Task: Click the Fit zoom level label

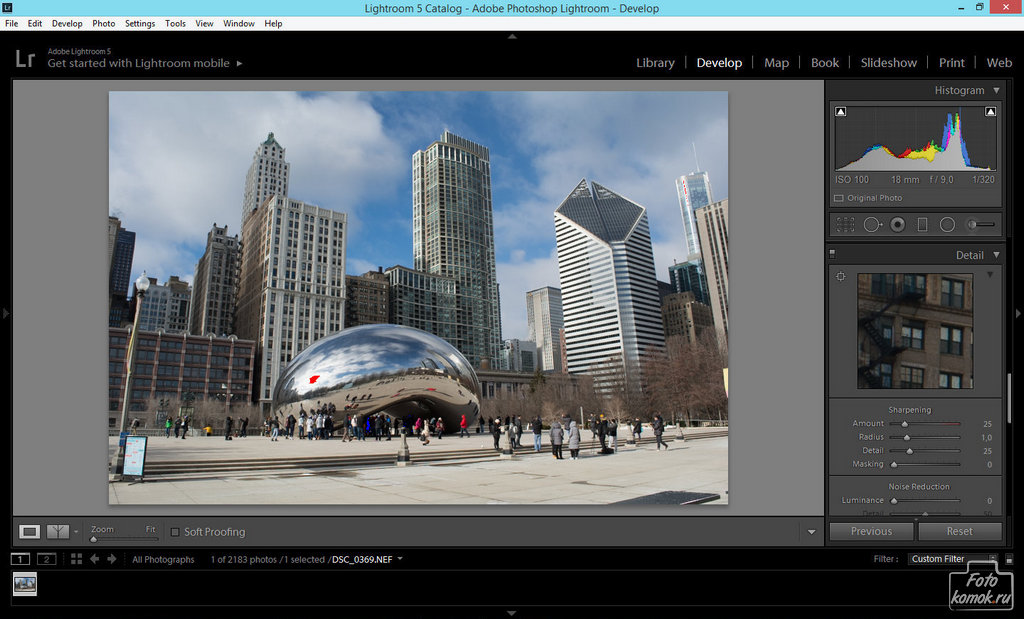Action: pyautogui.click(x=151, y=529)
